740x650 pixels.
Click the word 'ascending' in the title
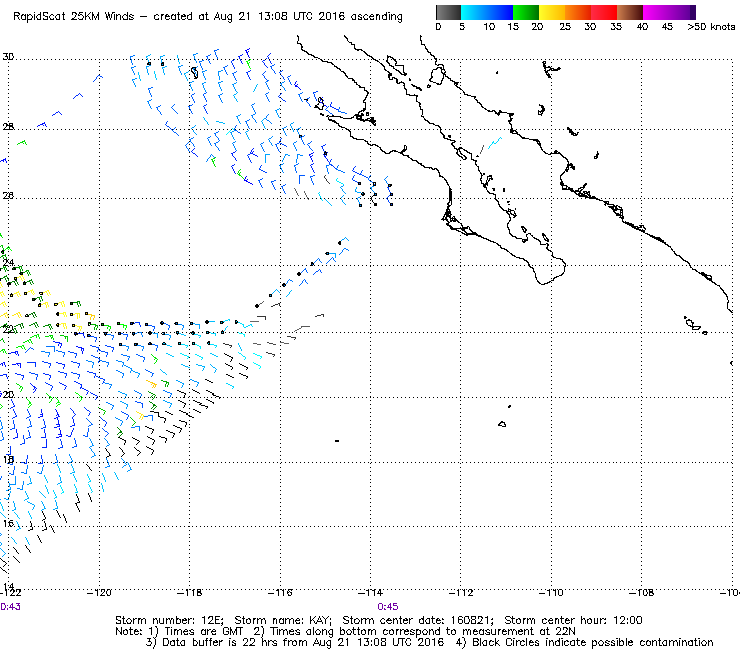[x=376, y=17]
